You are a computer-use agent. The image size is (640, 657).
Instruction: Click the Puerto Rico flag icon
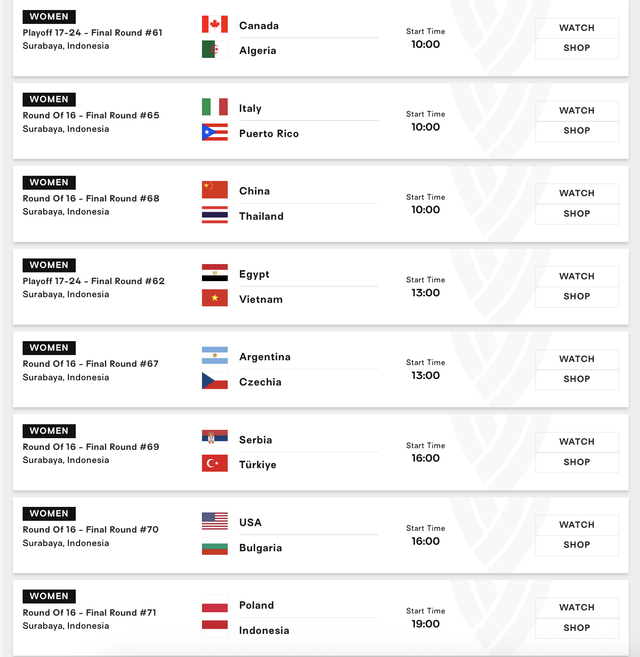[215, 132]
